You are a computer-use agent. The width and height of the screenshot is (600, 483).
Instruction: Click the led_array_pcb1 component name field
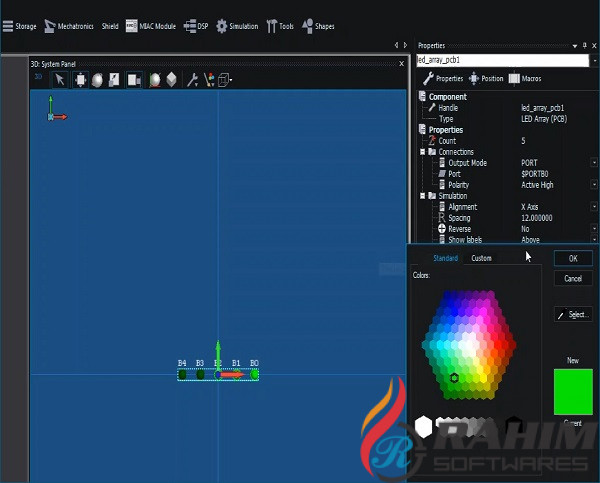(x=502, y=60)
